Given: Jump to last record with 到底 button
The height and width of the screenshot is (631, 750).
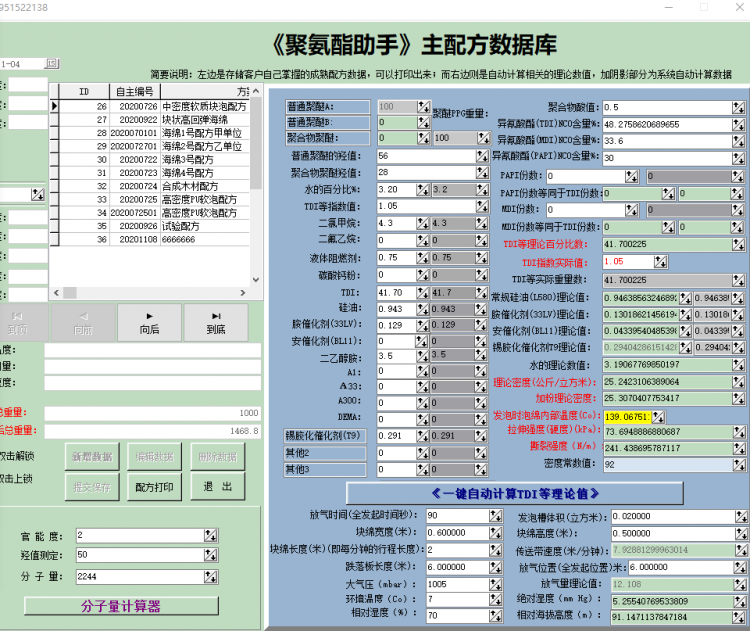Looking at the screenshot, I should click(216, 321).
